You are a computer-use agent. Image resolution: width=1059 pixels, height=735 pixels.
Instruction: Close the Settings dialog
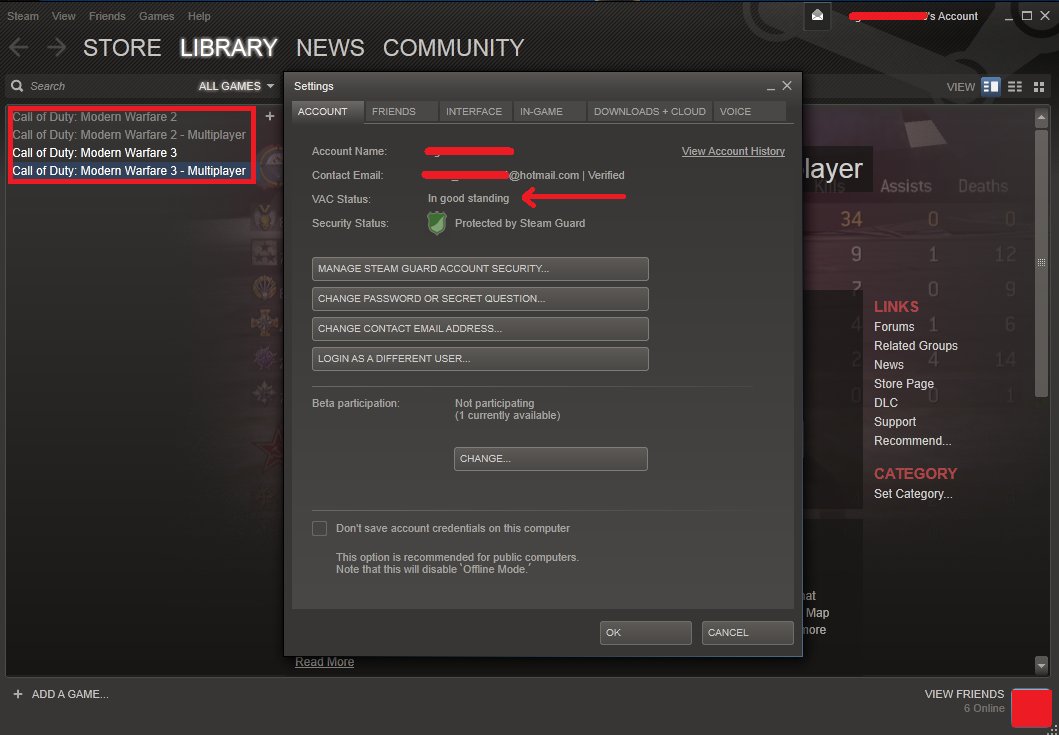[x=787, y=86]
